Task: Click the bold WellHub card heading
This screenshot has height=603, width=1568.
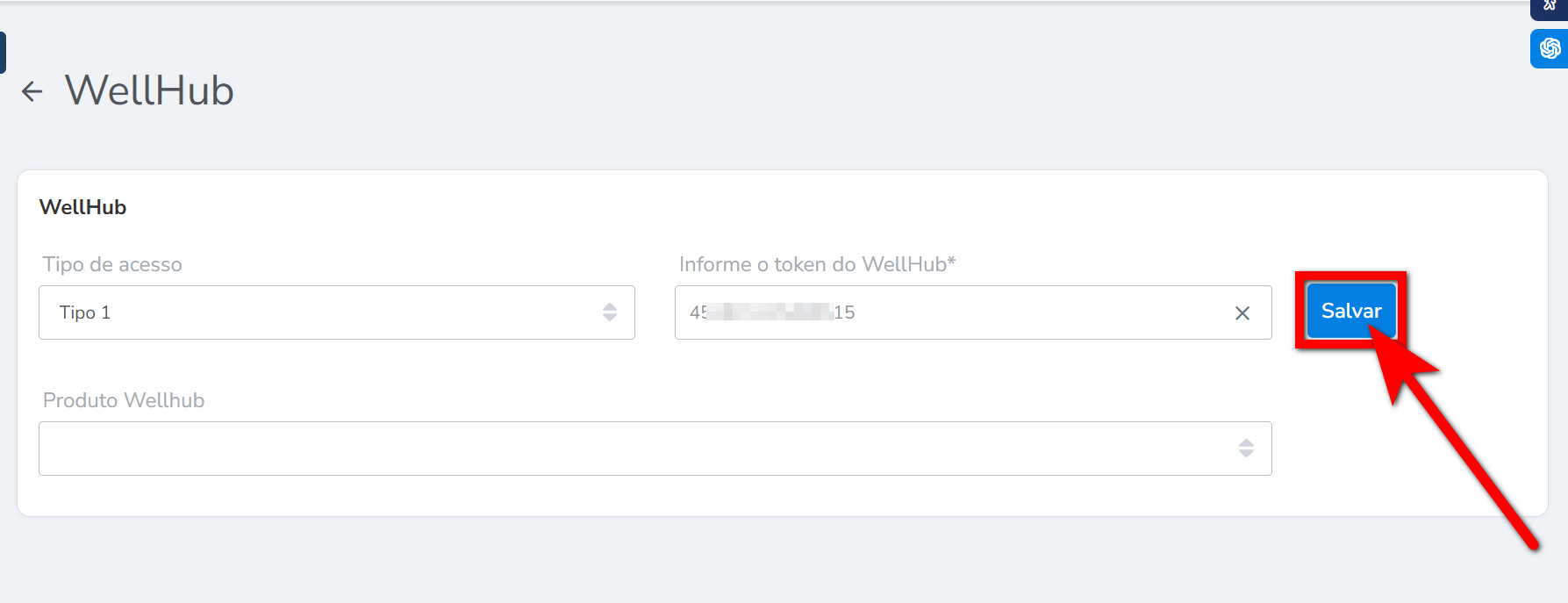Action: pos(82,207)
